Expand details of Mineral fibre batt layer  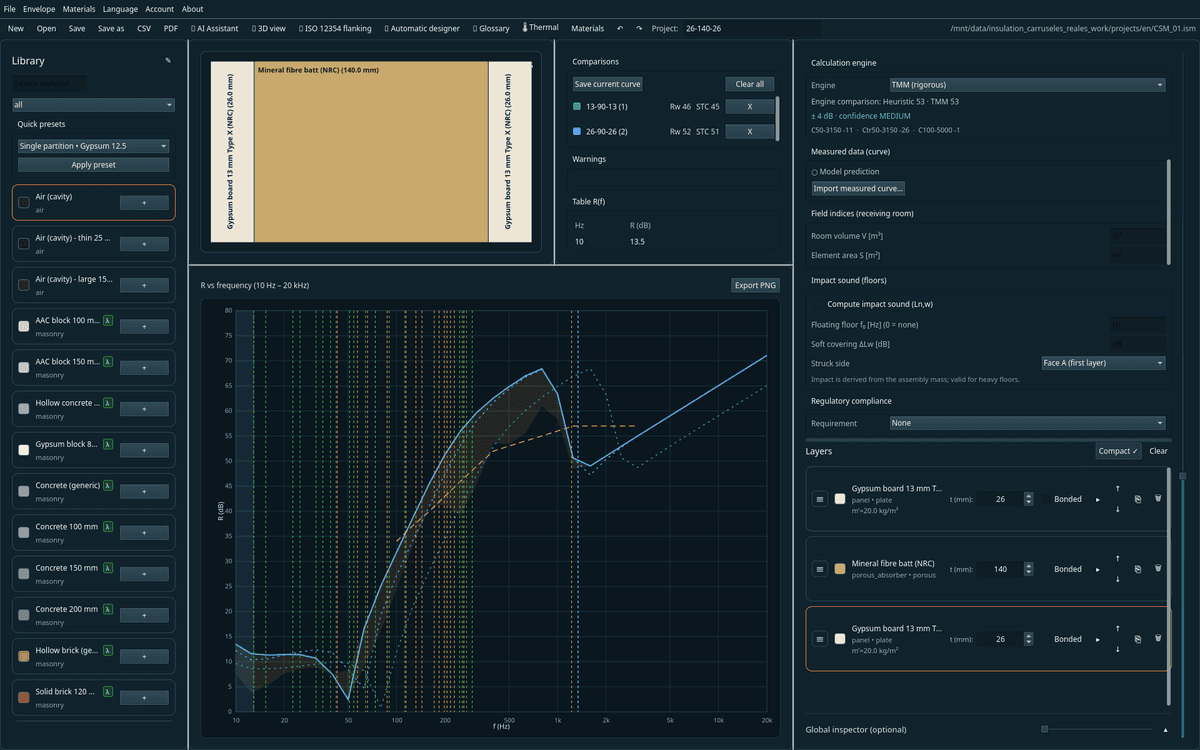coord(1098,569)
